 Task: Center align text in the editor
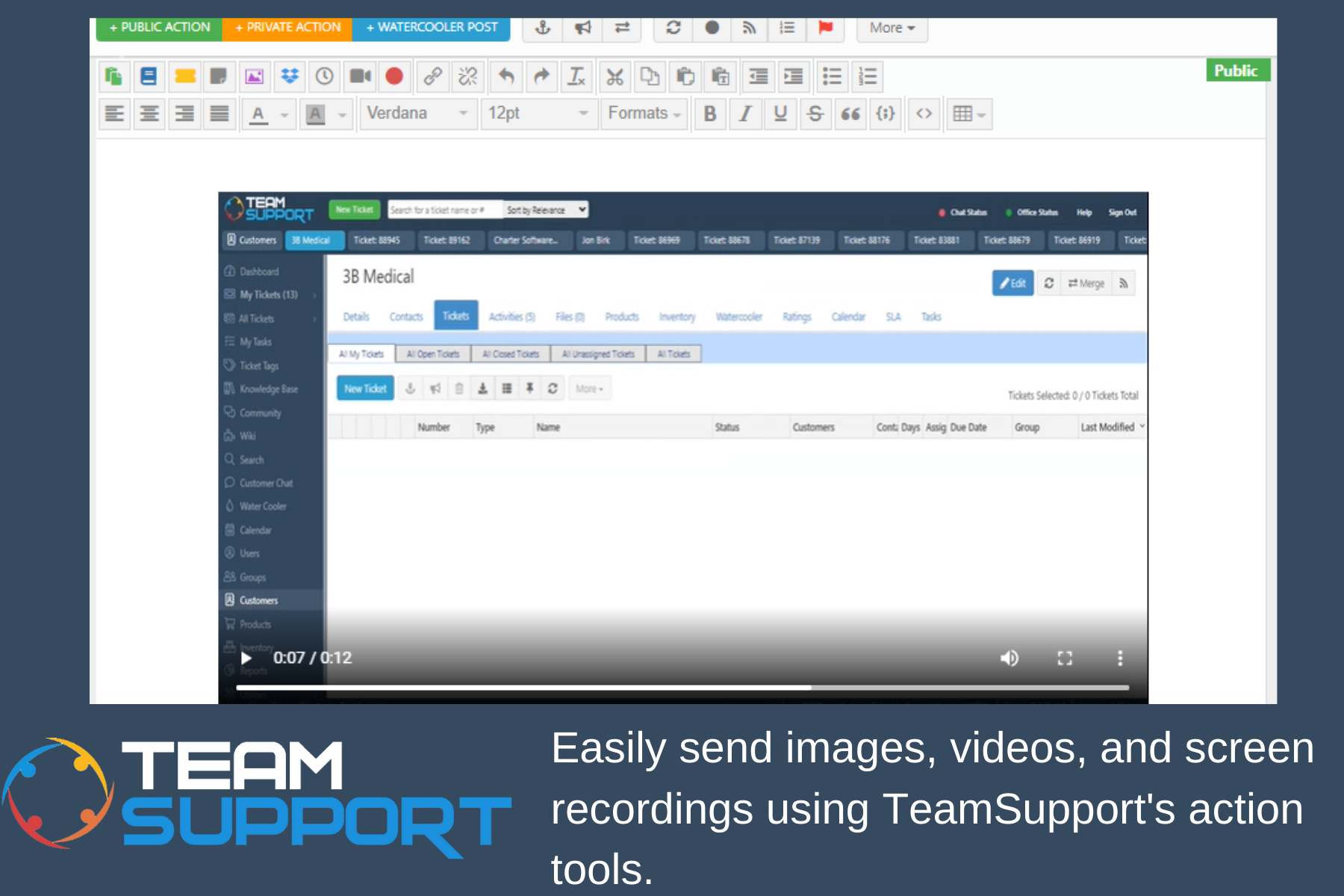149,113
